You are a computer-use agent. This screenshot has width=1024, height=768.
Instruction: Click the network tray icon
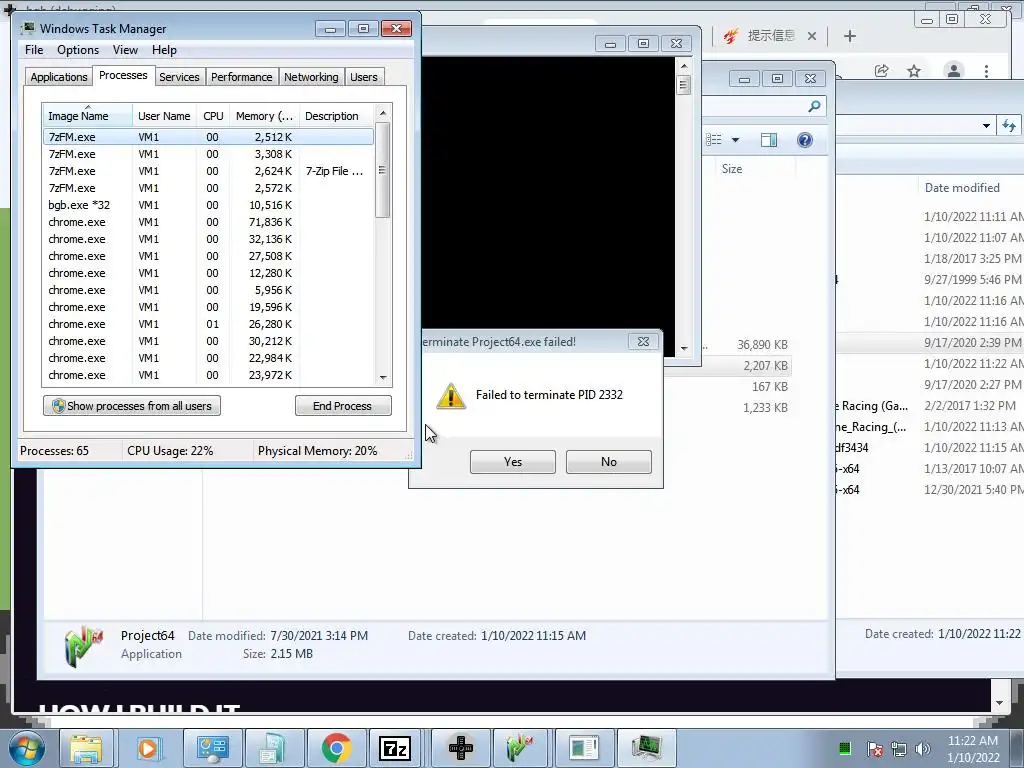point(899,749)
